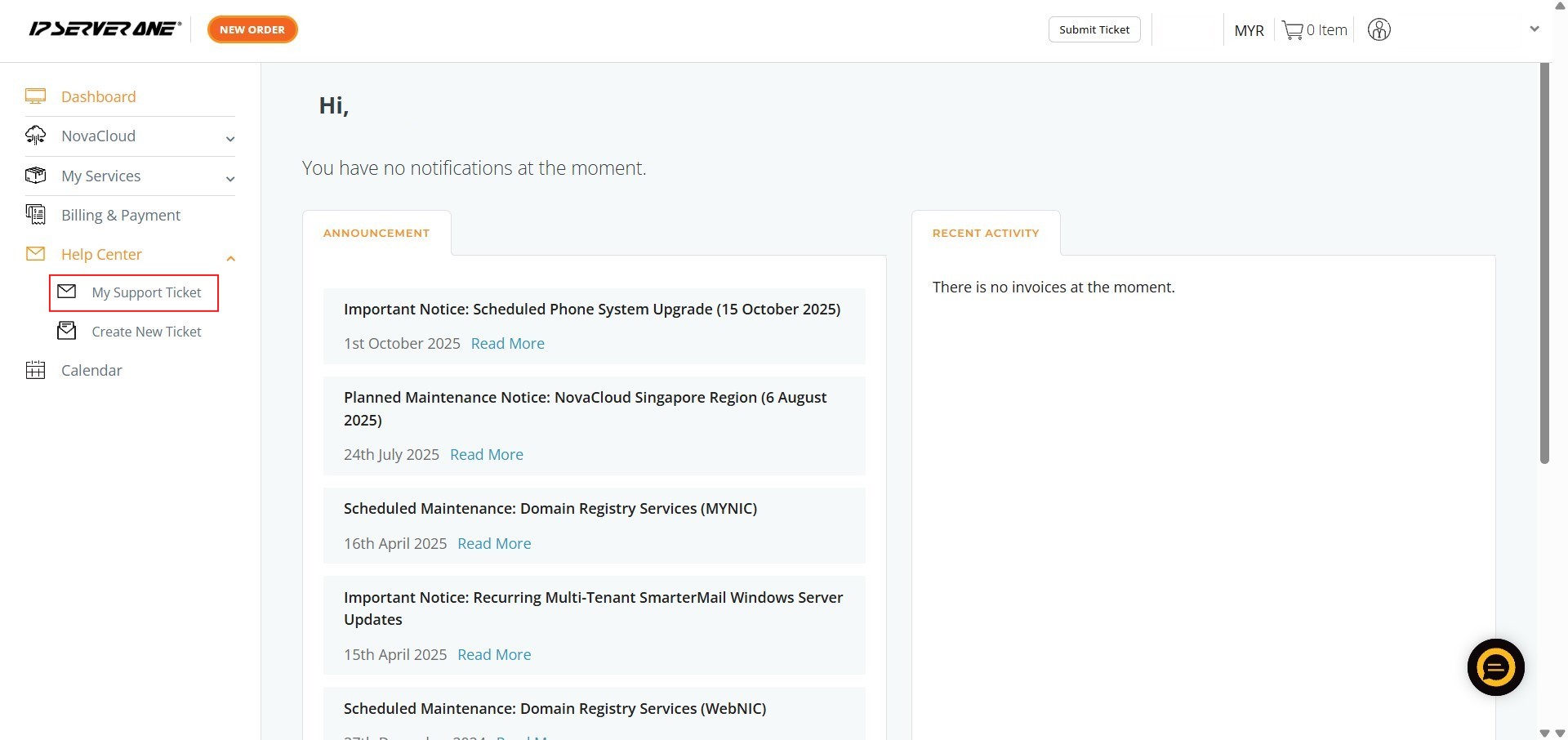Open My Support Ticket in sidebar
The image size is (1568, 740).
coord(146,292)
